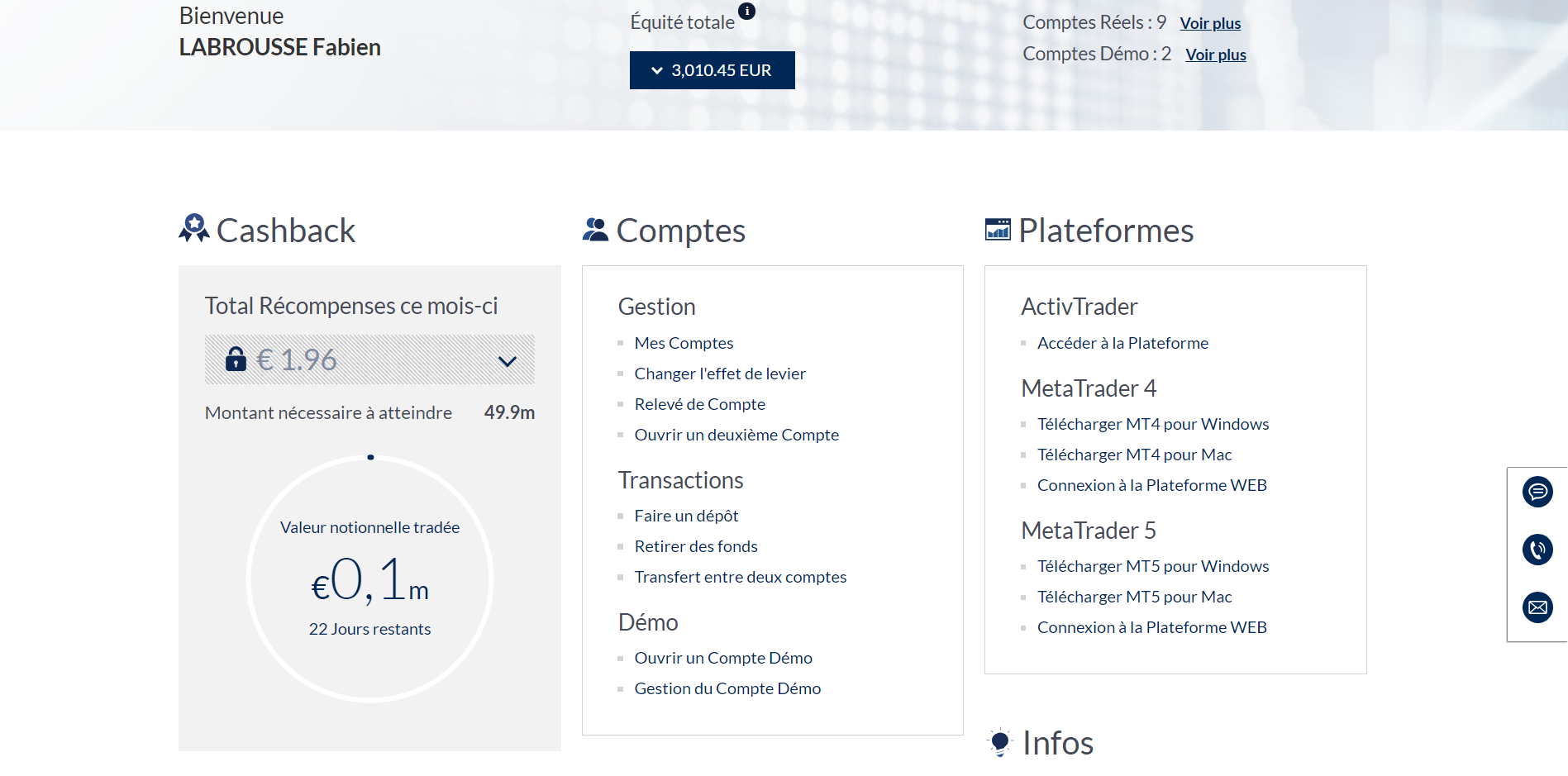The height and width of the screenshot is (776, 1568).
Task: Open Accéder à la Plateforme under ActivTrader
Action: point(1122,343)
